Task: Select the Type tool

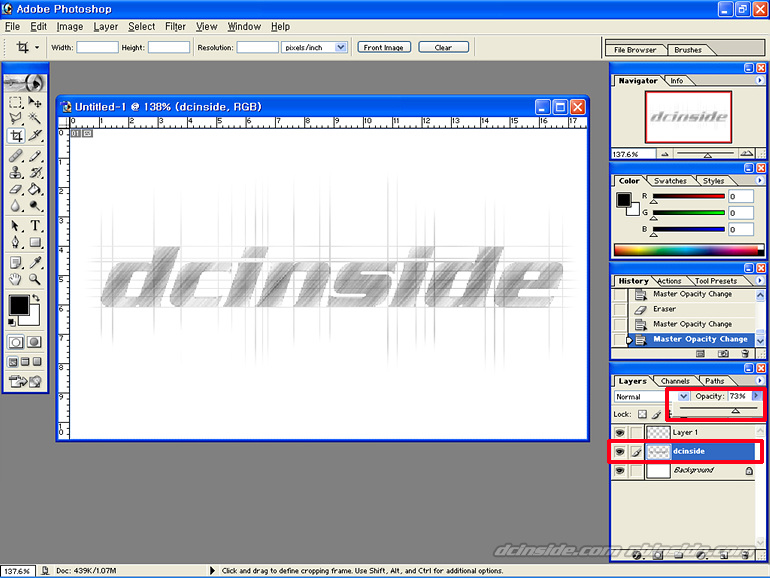Action: pos(34,226)
